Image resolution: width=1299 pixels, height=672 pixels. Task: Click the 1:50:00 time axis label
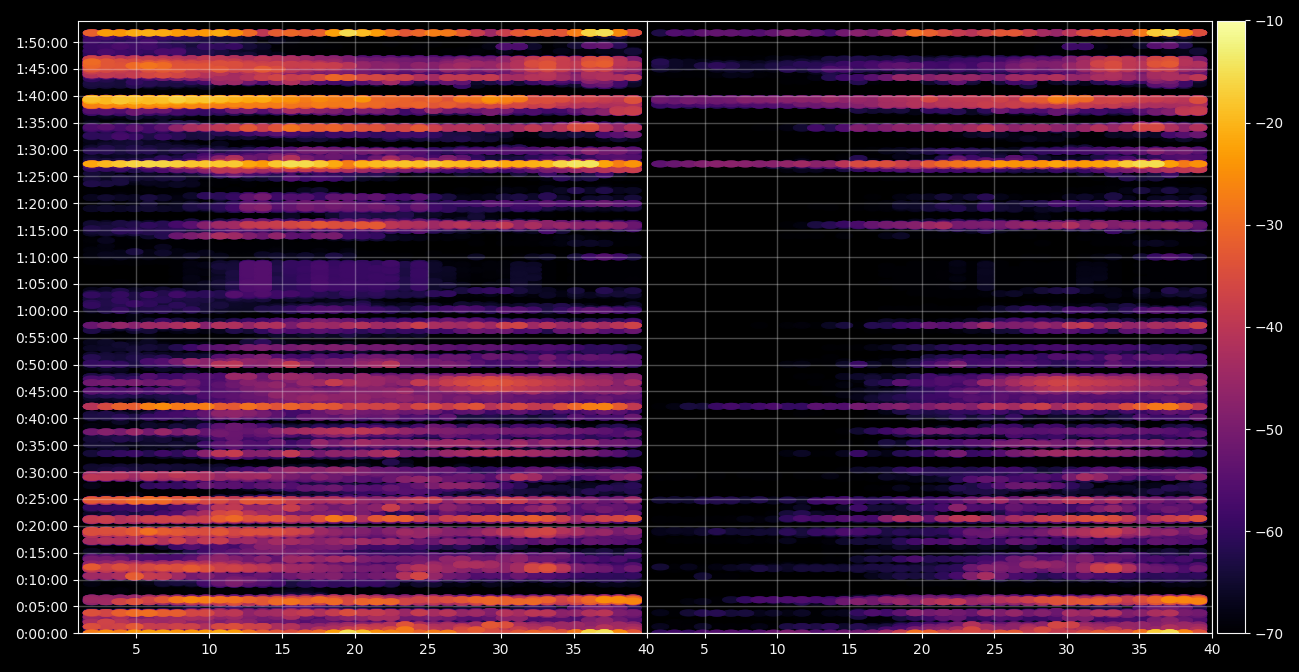[41, 43]
